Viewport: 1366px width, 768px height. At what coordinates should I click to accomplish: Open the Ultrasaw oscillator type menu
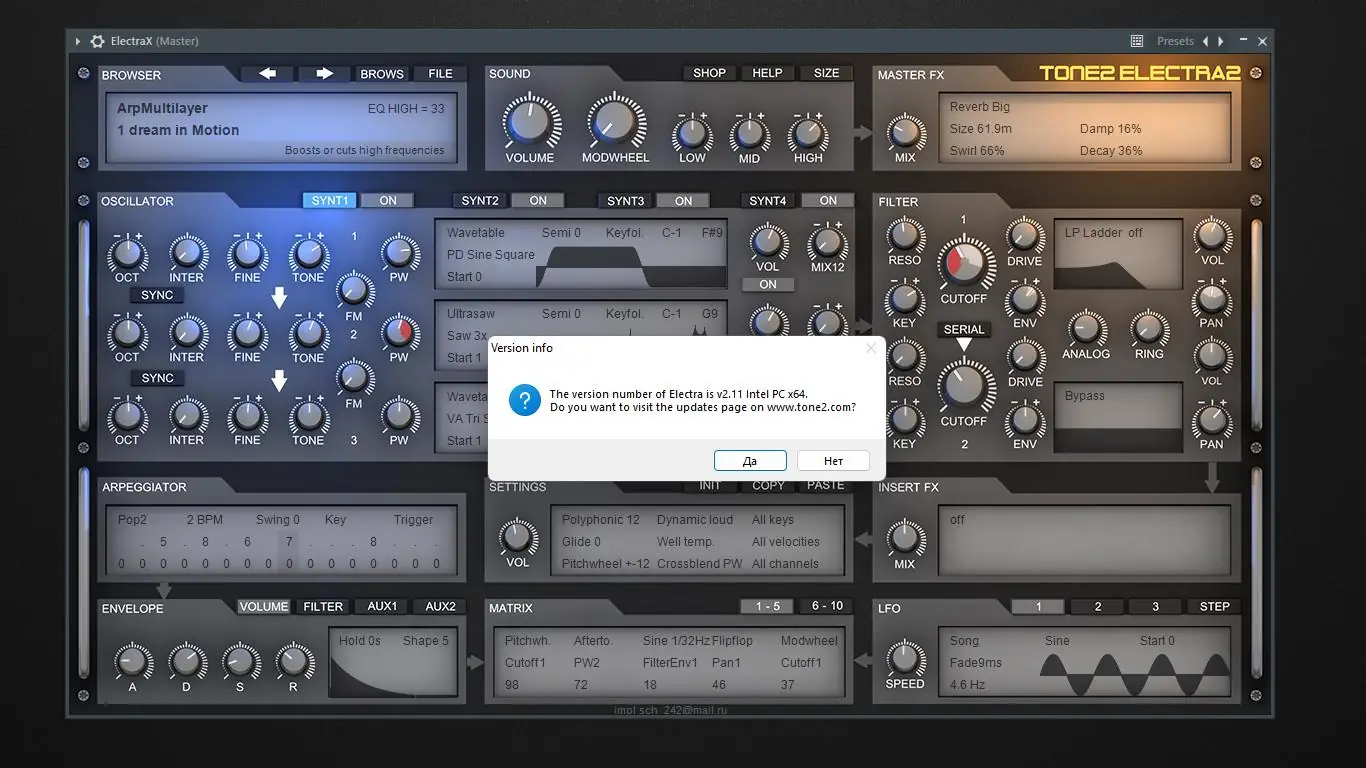(x=471, y=314)
